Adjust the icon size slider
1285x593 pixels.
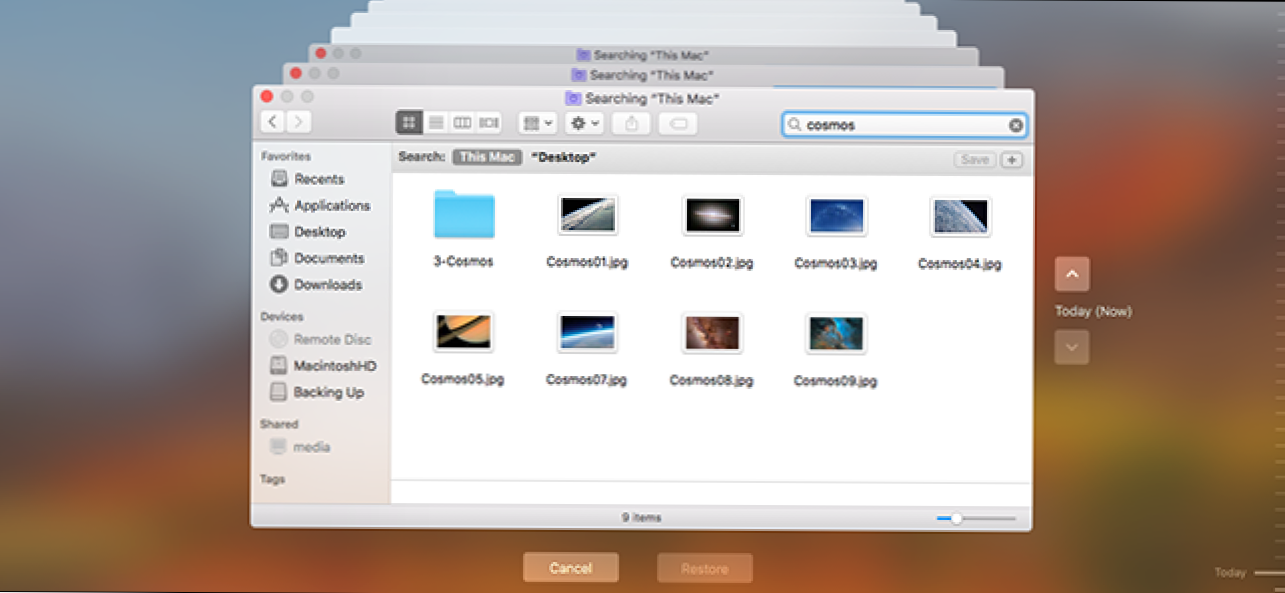[957, 518]
